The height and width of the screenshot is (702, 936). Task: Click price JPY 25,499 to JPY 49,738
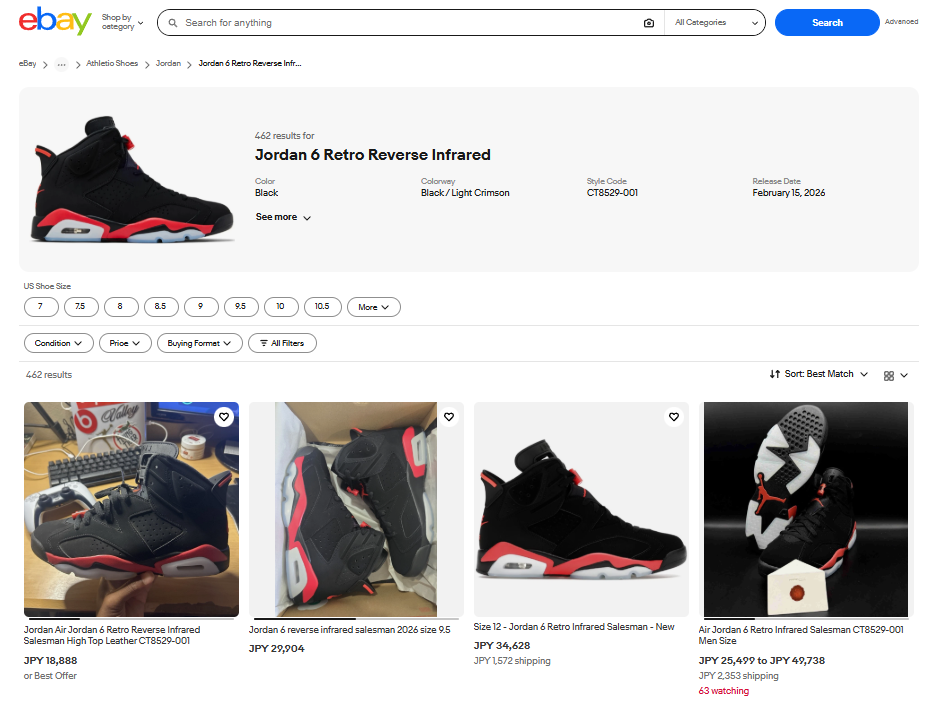point(762,660)
